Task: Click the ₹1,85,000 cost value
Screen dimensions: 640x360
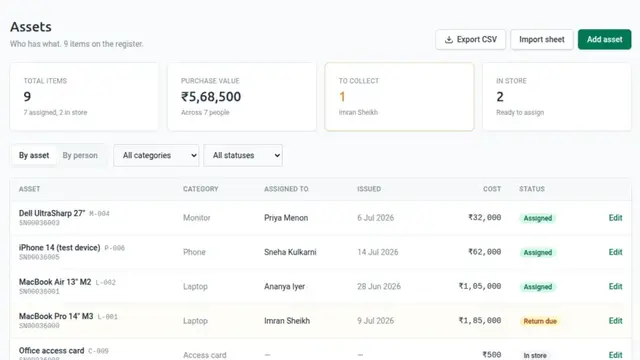Action: point(480,320)
